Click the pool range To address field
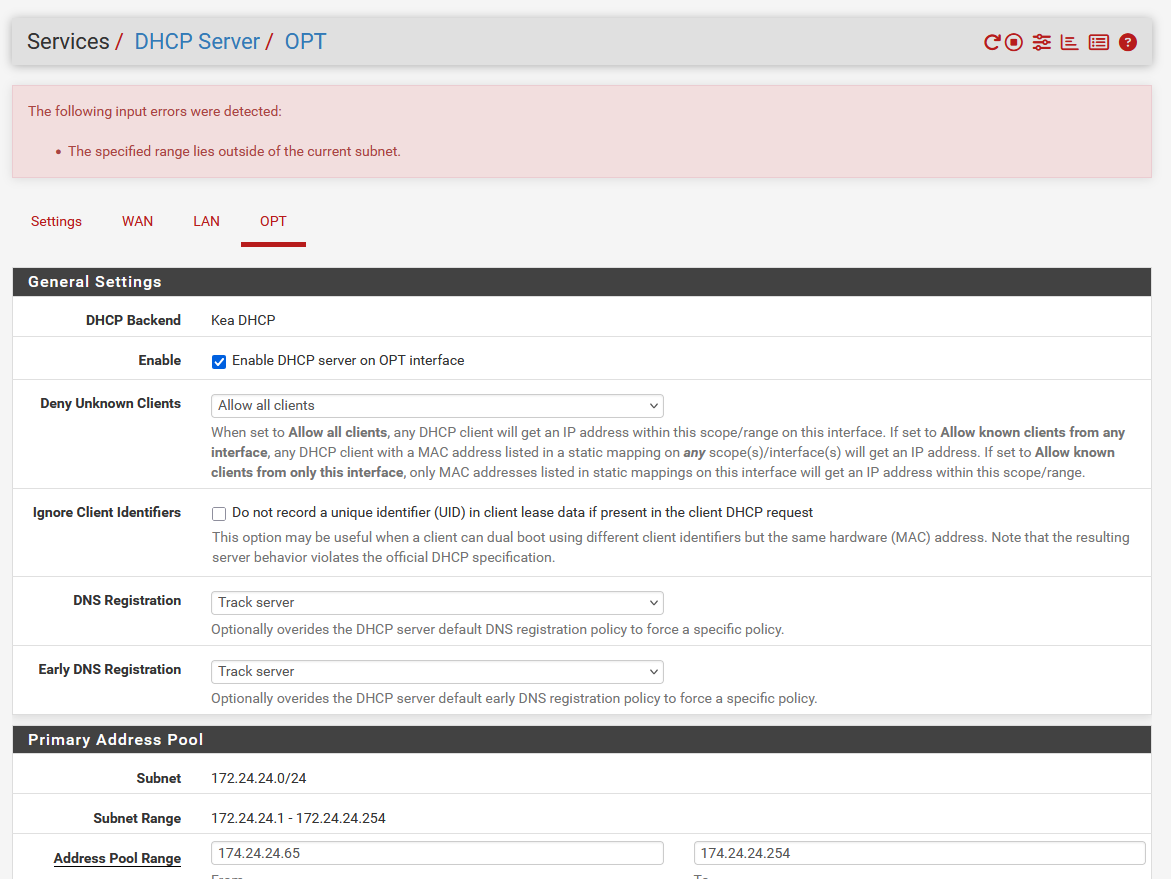The height and width of the screenshot is (879, 1171). (x=919, y=853)
